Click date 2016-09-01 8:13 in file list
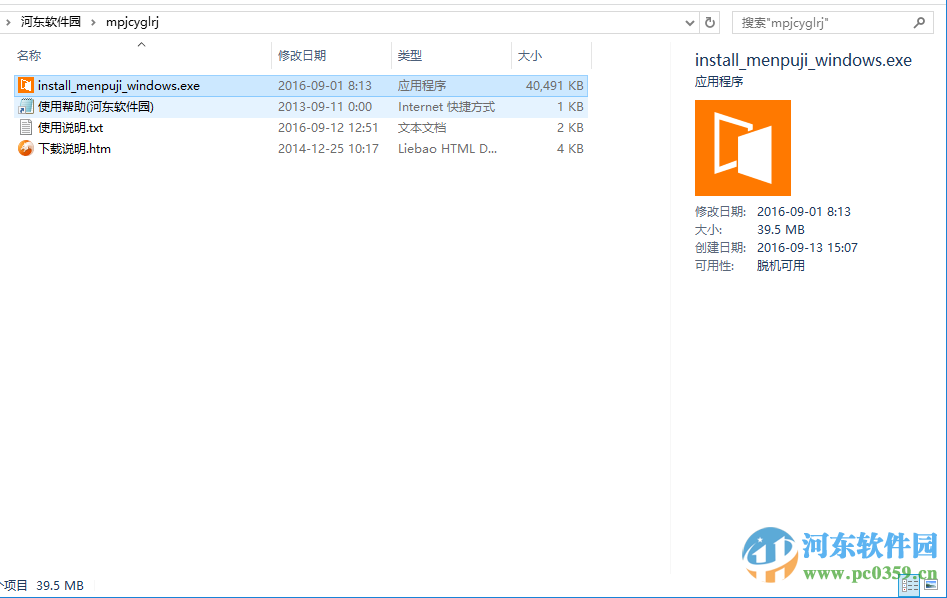The height and width of the screenshot is (598, 947). point(325,86)
